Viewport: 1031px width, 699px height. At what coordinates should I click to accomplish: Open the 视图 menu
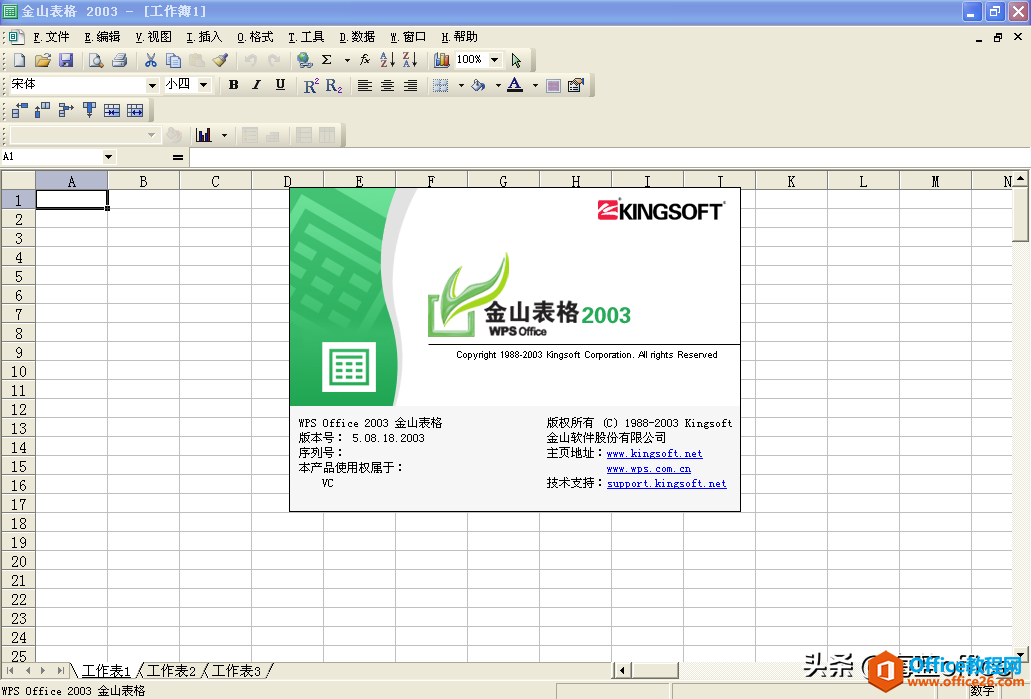pos(153,37)
